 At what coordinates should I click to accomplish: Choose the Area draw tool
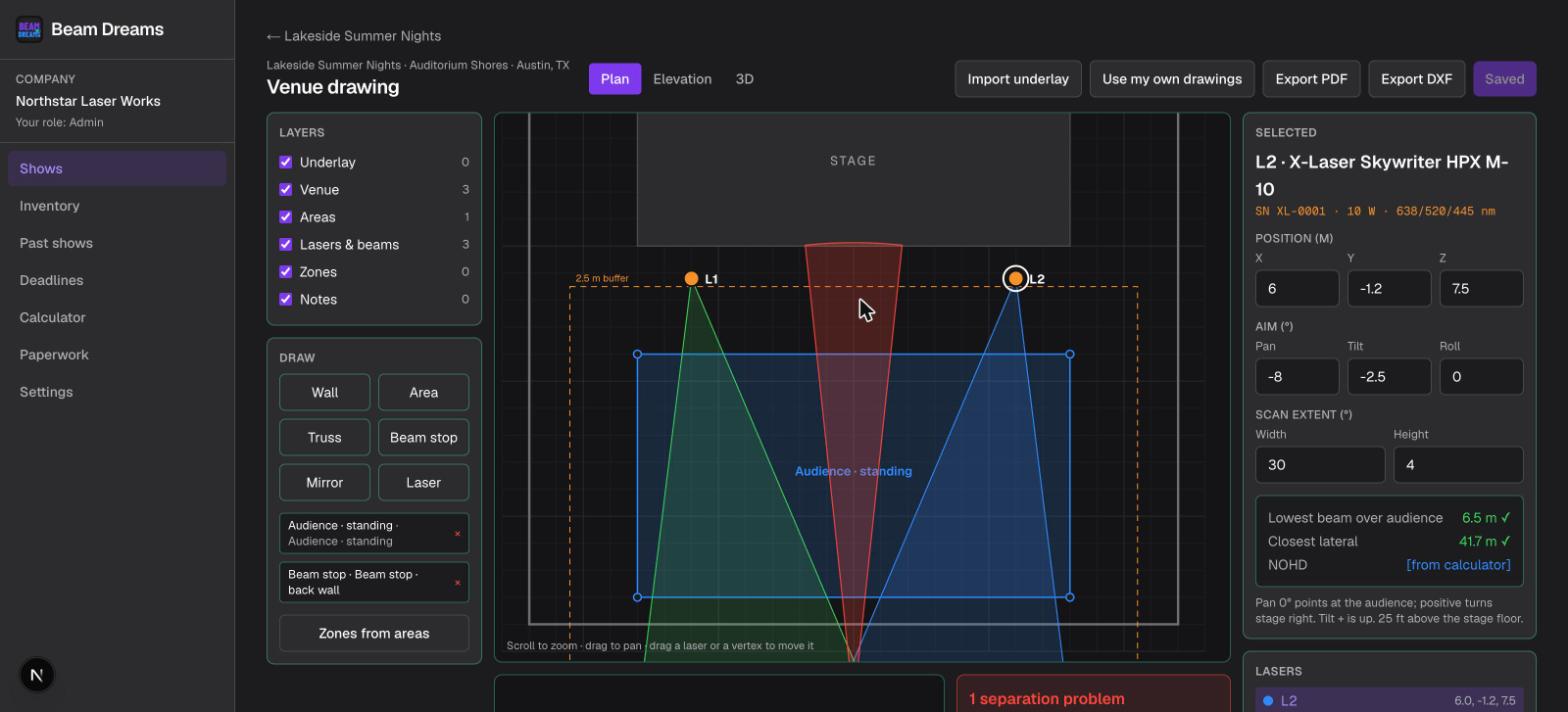click(x=424, y=392)
